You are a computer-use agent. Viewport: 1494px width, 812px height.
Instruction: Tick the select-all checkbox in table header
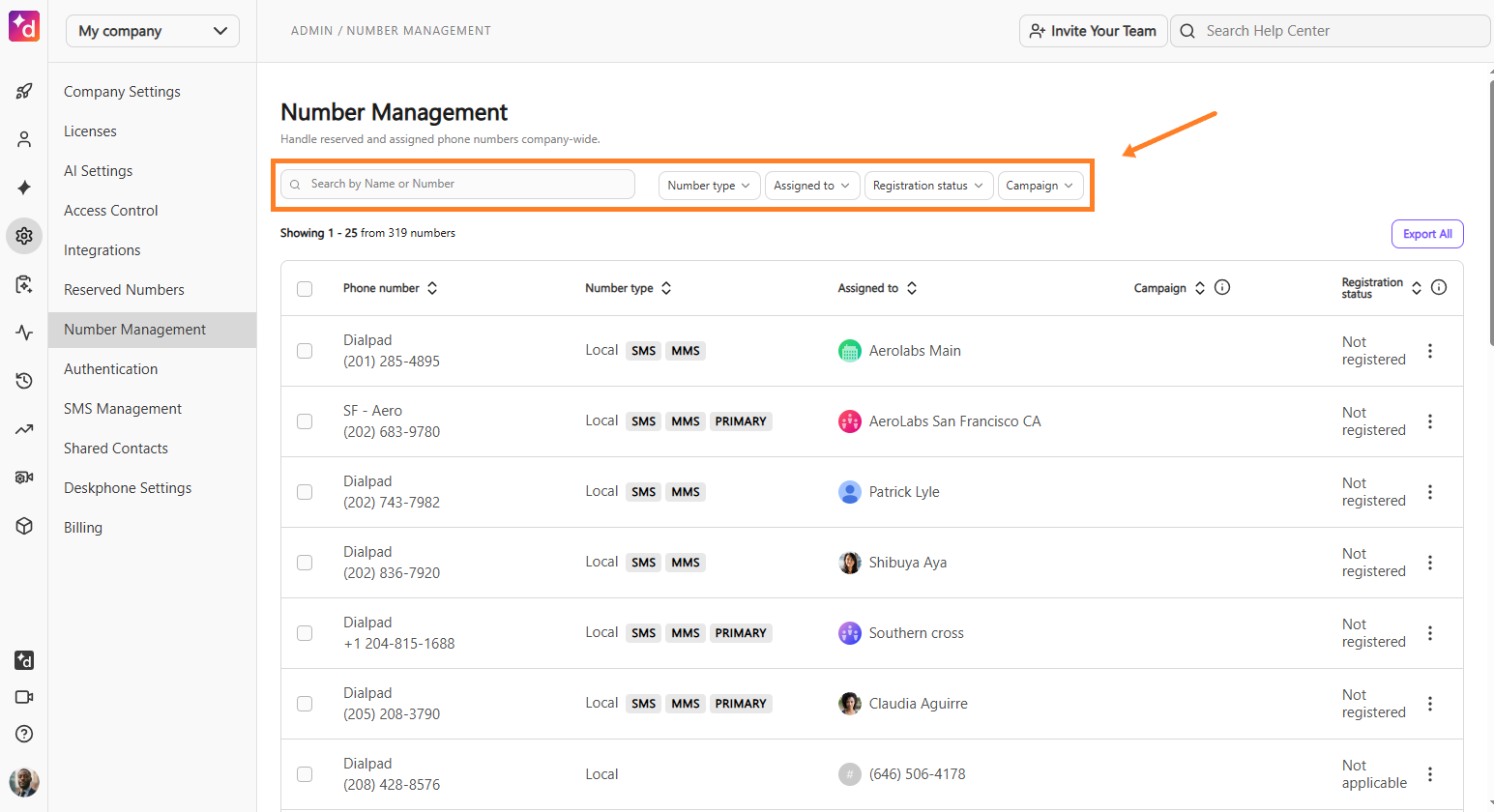(x=305, y=288)
